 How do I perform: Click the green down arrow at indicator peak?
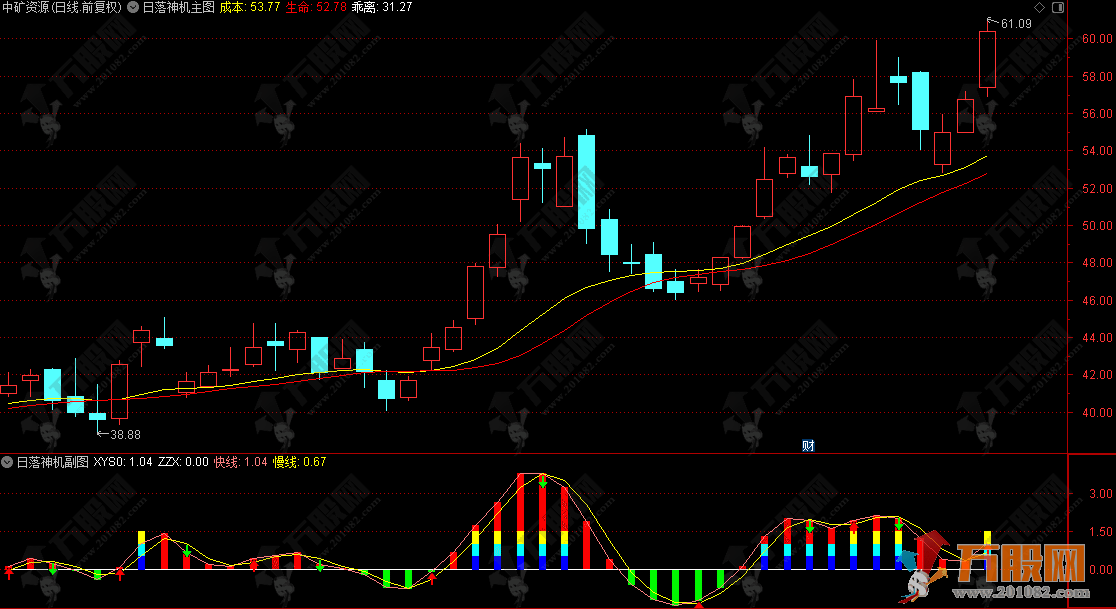coord(542,482)
